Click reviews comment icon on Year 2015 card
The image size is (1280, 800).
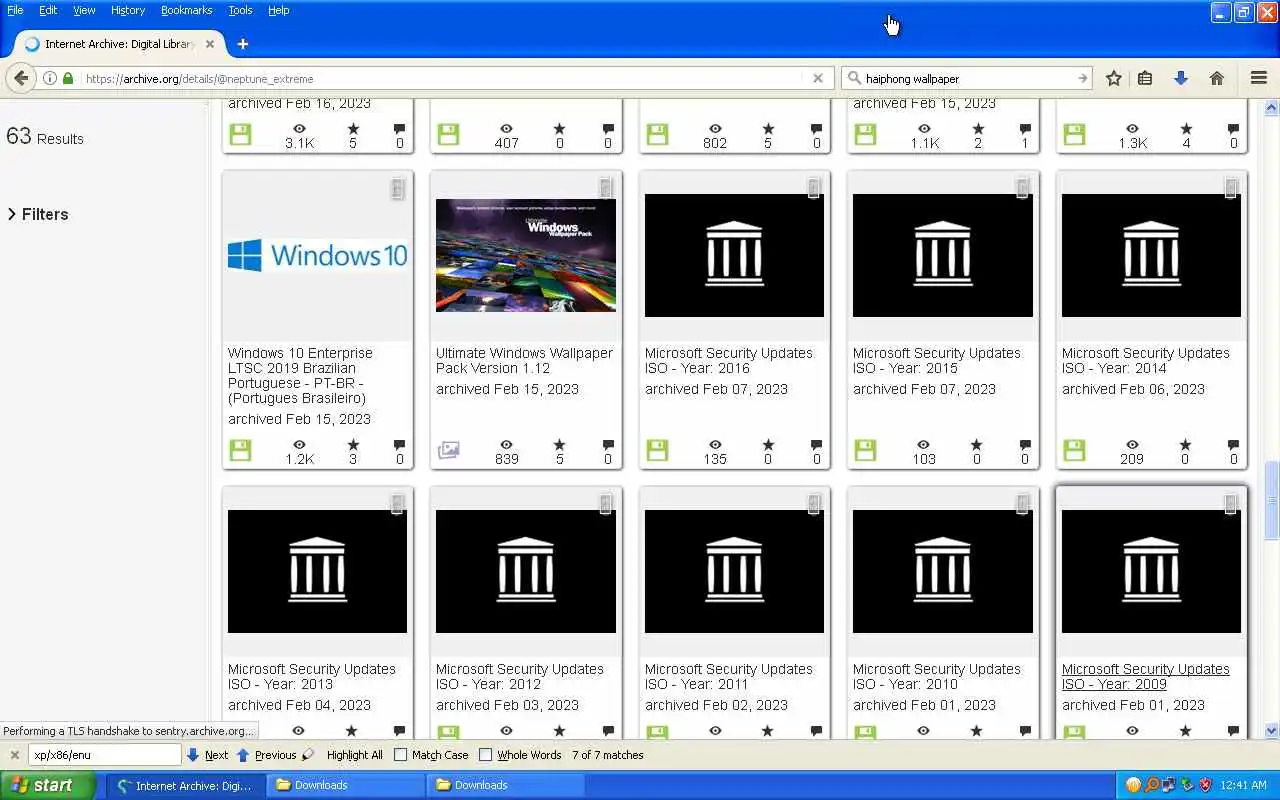(x=1025, y=445)
